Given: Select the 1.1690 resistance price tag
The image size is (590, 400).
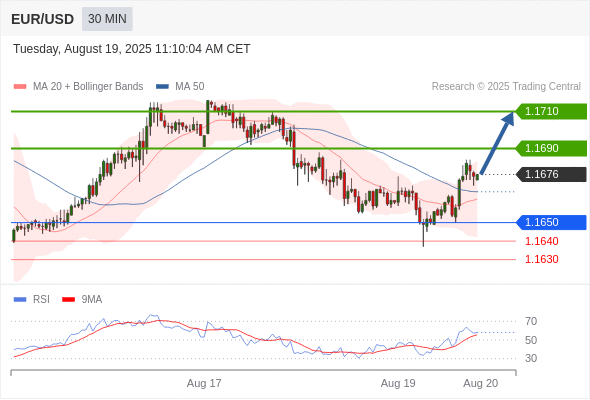Looking at the screenshot, I should click(551, 148).
